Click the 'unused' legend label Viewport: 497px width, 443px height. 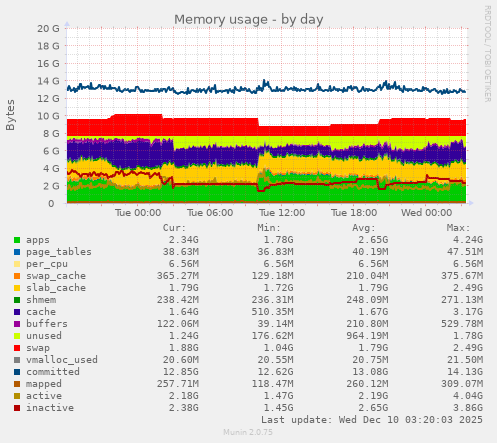pyautogui.click(x=44, y=336)
